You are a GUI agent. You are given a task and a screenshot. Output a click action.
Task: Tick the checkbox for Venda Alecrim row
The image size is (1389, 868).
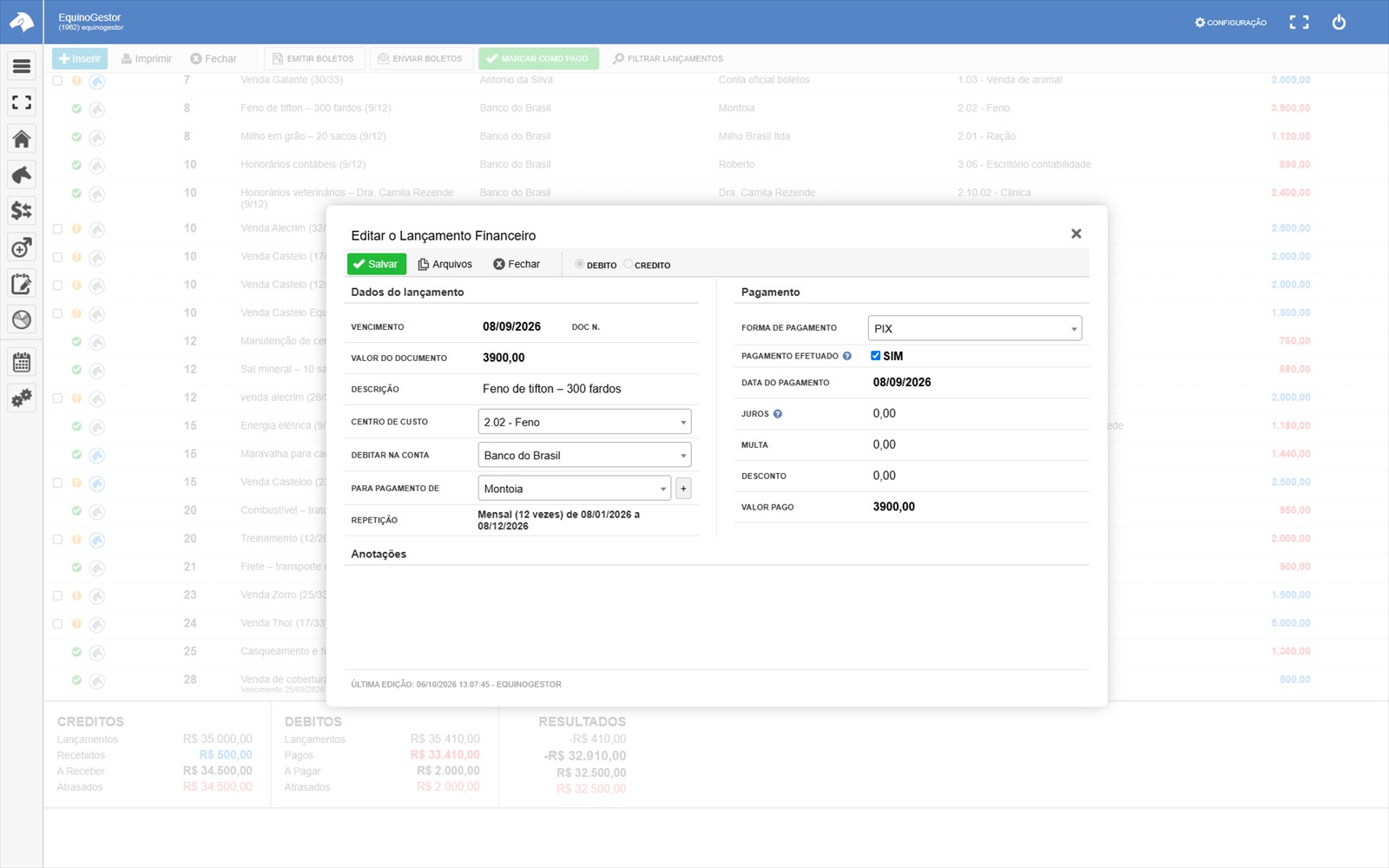(57, 228)
